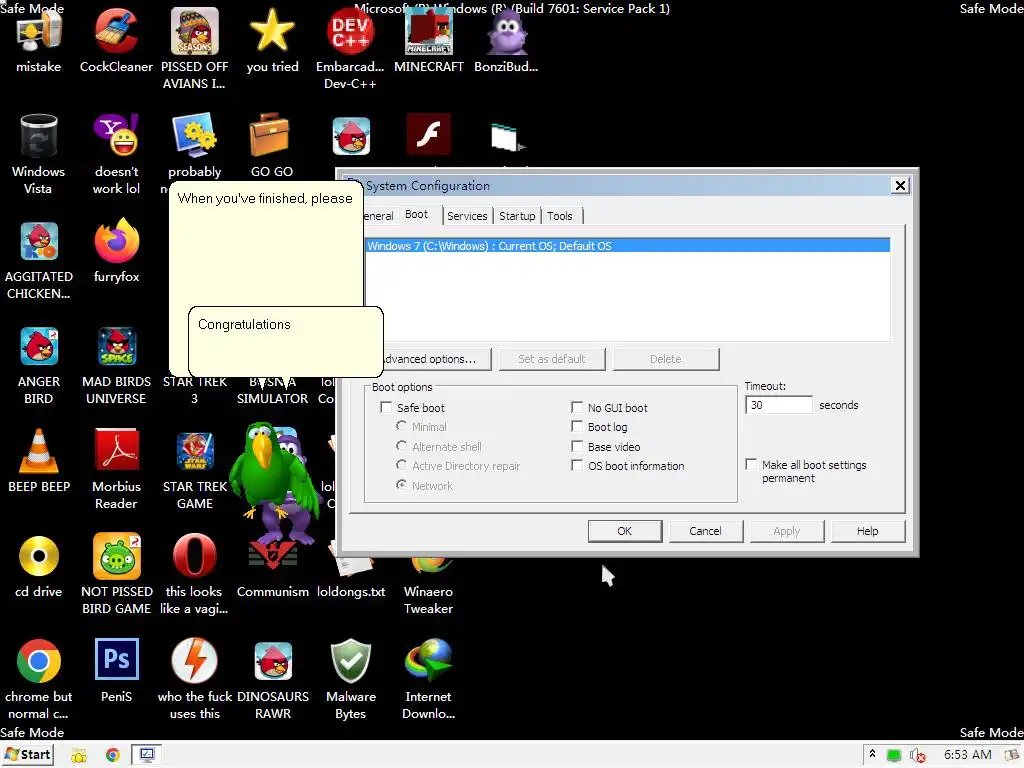Click the Delete boot entry button
This screenshot has height=768, width=1024.
(665, 359)
